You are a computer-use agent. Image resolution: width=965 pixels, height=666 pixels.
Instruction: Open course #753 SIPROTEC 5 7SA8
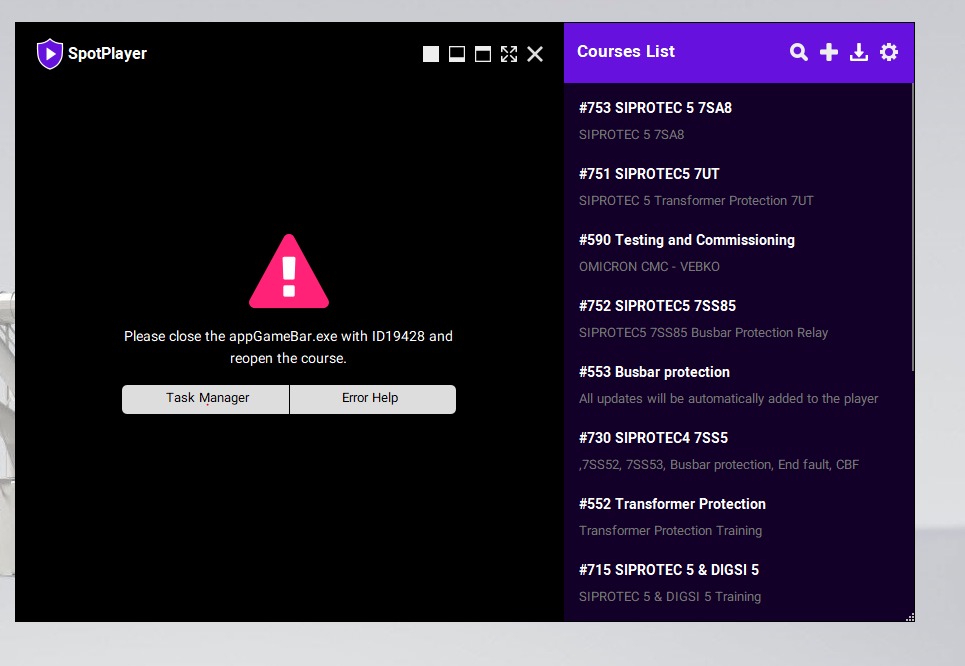click(x=655, y=108)
